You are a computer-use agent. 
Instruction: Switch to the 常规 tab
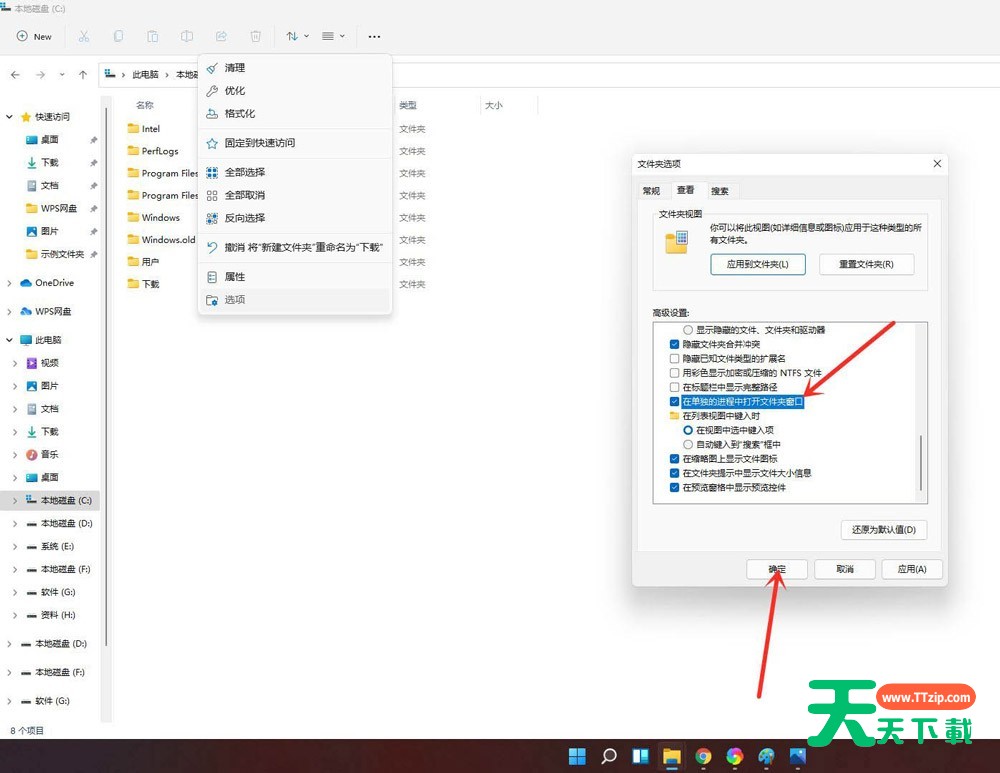651,191
